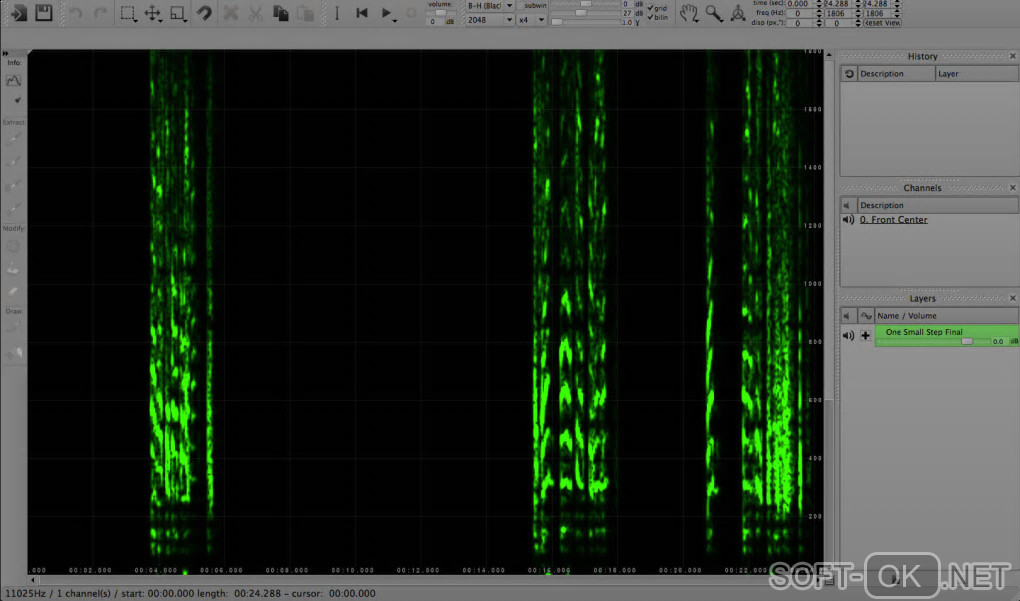
Task: Mute the Front Center channel
Action: (848, 220)
